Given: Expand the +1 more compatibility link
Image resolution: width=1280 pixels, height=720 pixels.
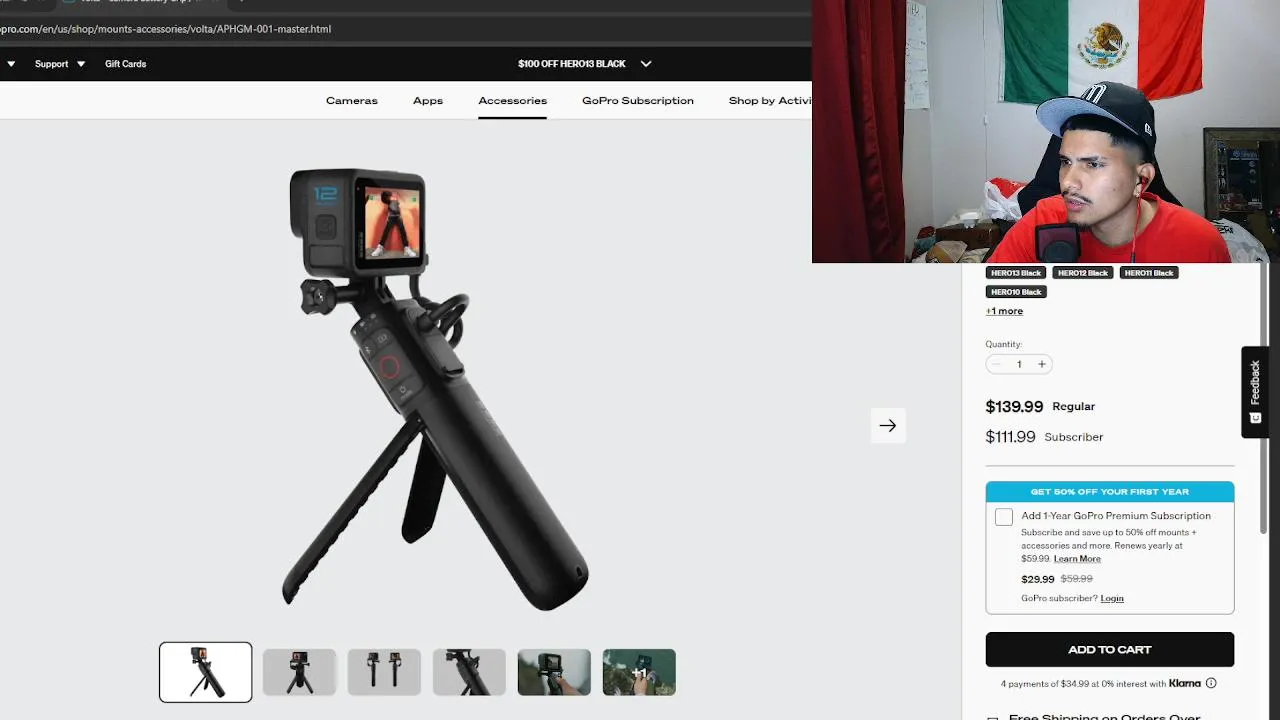Looking at the screenshot, I should (1004, 311).
